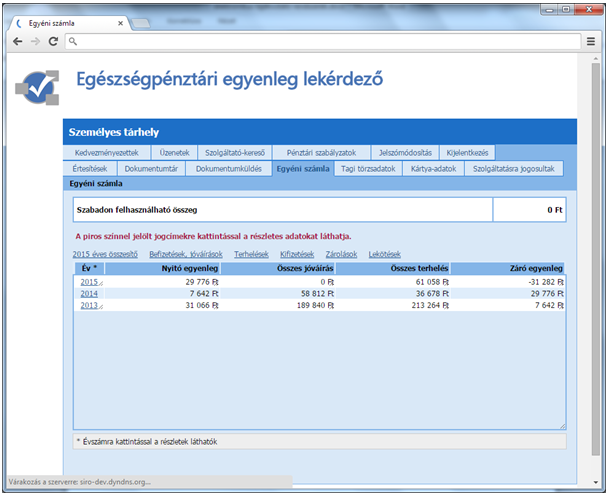Switch to Dokumentumküldés tab
The image size is (609, 495).
pyautogui.click(x=228, y=169)
